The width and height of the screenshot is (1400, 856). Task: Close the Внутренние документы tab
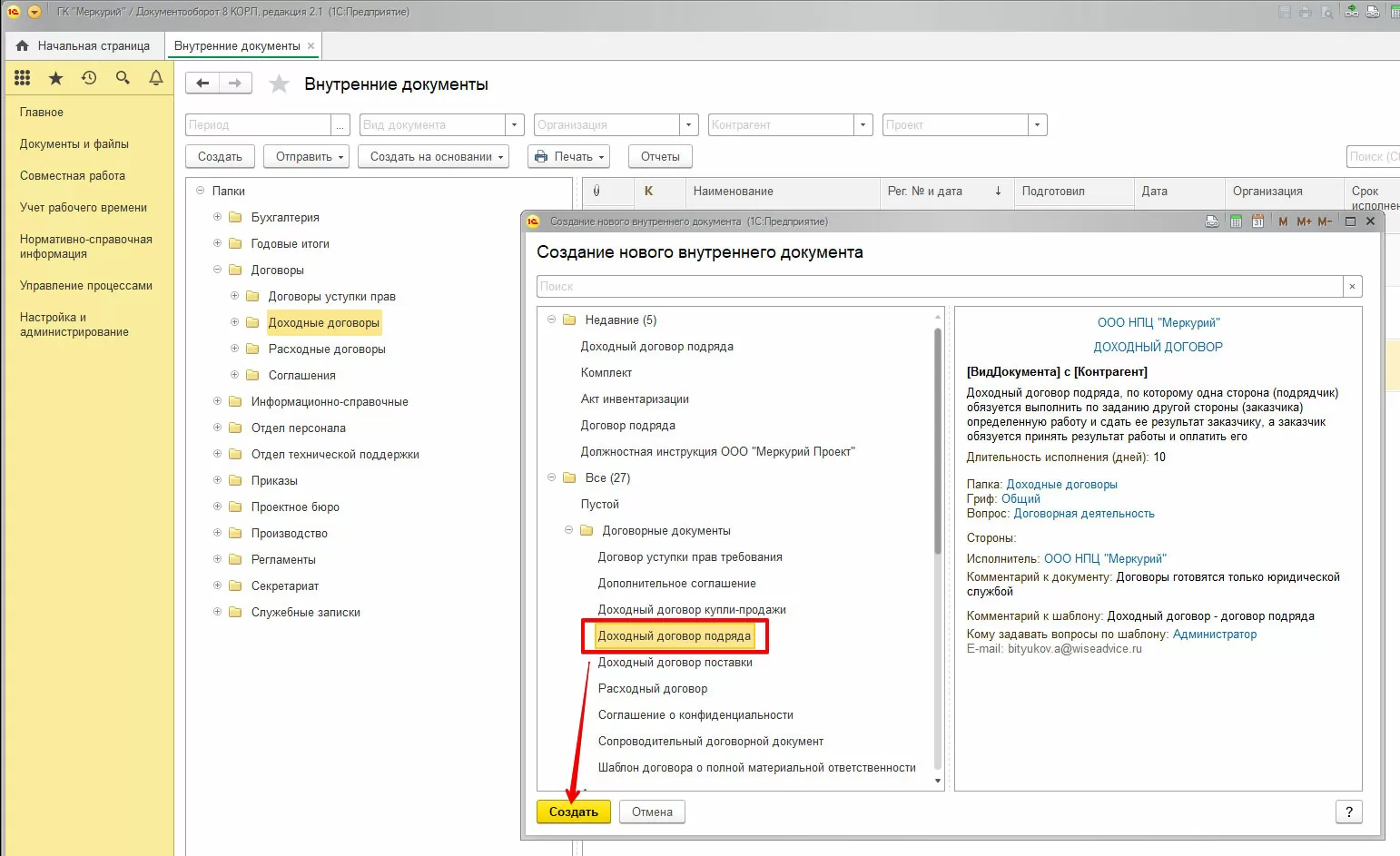[x=311, y=45]
